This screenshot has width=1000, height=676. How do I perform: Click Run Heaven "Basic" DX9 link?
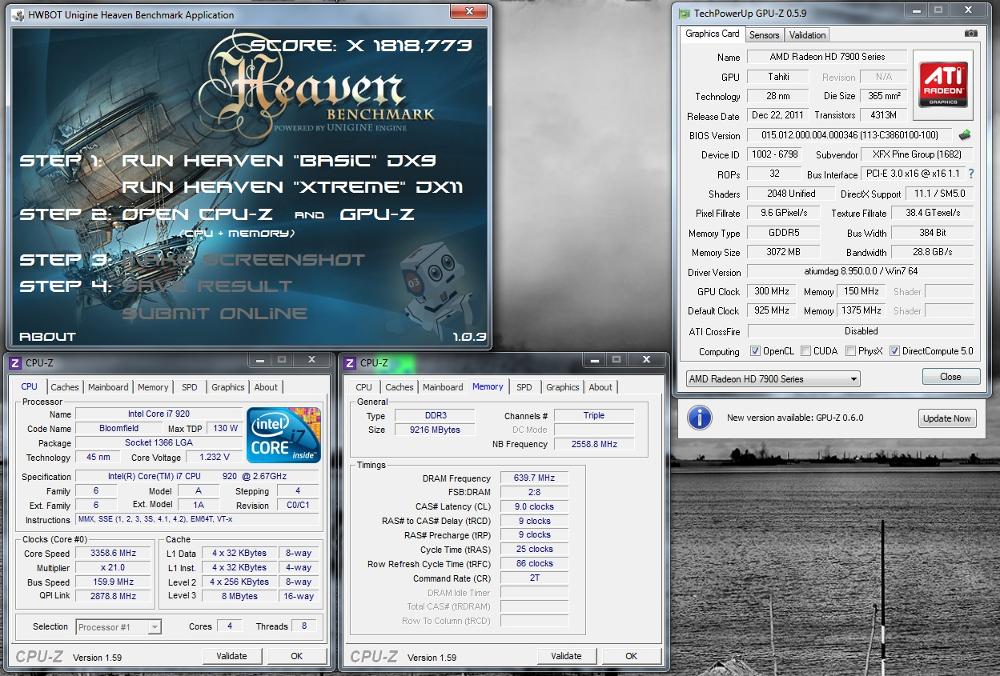pyautogui.click(x=279, y=161)
